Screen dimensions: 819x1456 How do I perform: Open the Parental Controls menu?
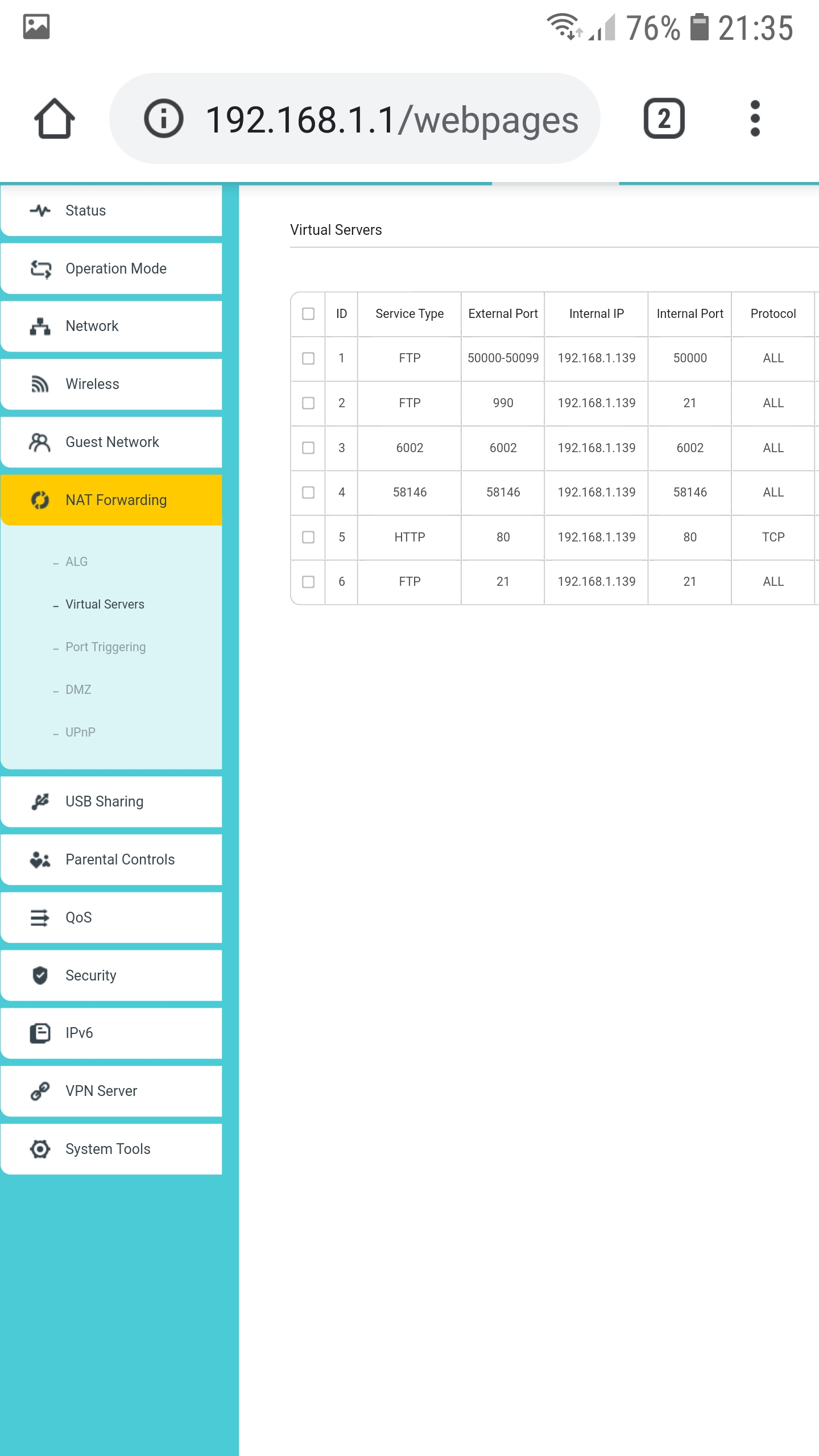point(111,859)
